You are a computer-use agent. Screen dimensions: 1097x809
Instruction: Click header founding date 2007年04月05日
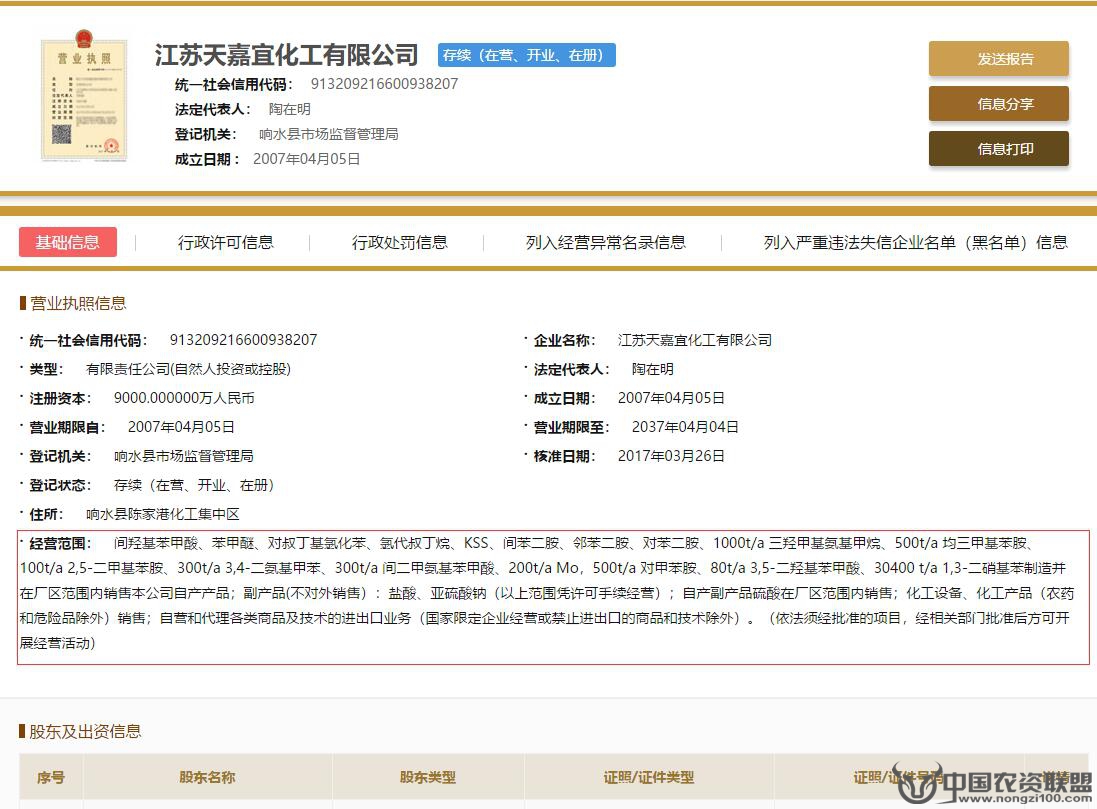click(306, 159)
